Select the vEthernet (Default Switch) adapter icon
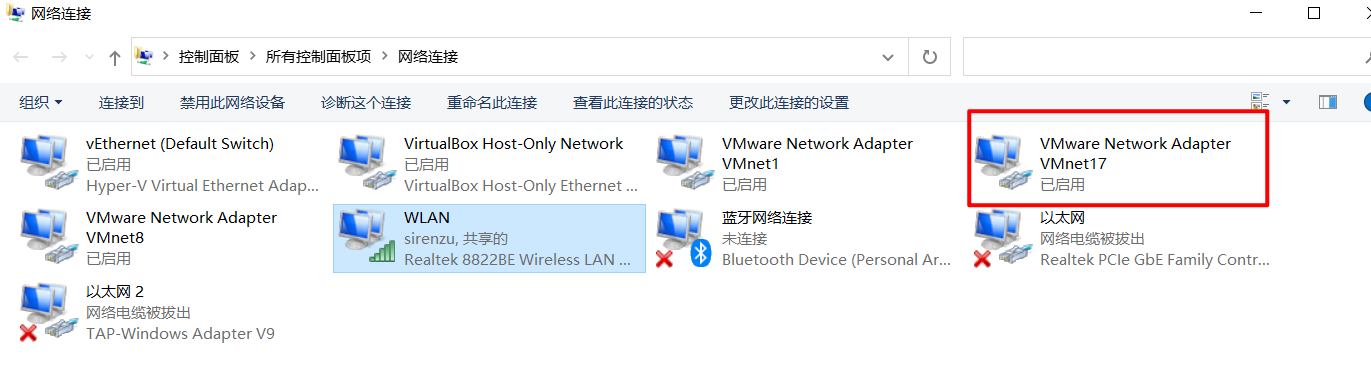 [x=49, y=163]
